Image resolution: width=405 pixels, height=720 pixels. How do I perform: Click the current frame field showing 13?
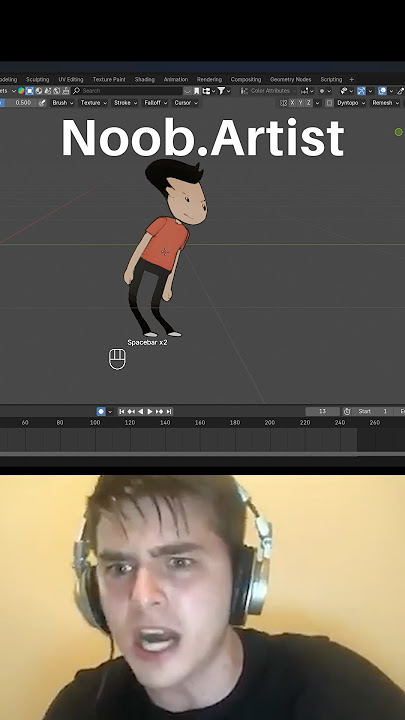tap(322, 411)
